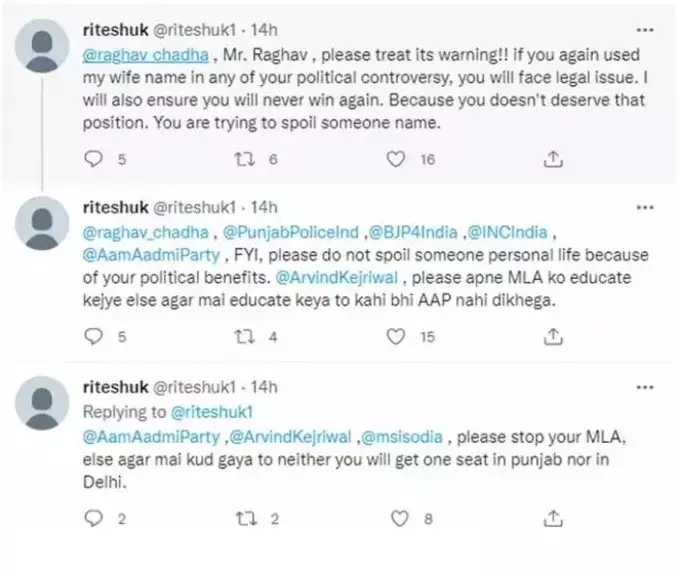Open profile avatar of the first tweet
The width and height of the screenshot is (680, 574).
[43, 48]
